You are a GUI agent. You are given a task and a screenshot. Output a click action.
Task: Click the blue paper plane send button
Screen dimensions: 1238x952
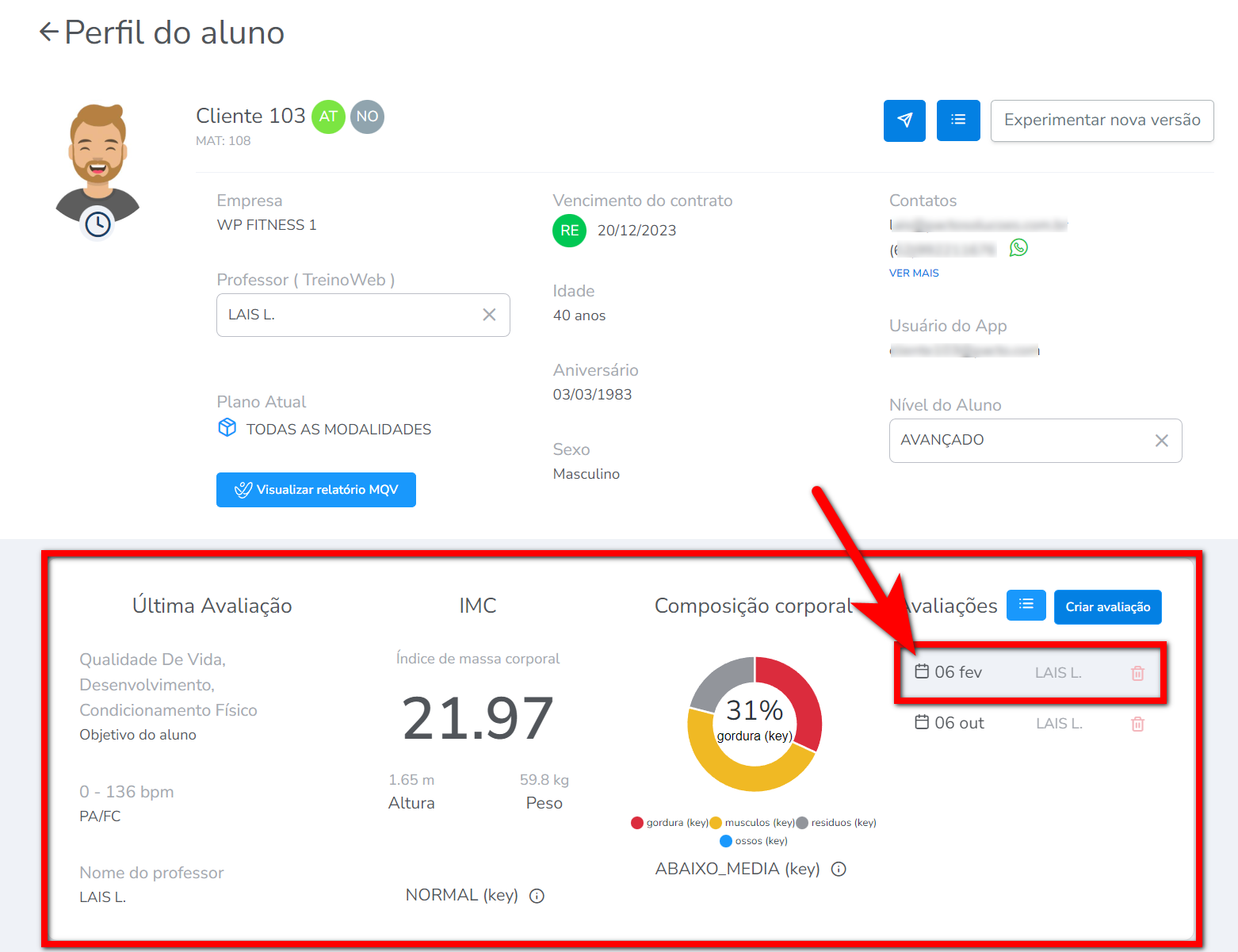point(904,120)
